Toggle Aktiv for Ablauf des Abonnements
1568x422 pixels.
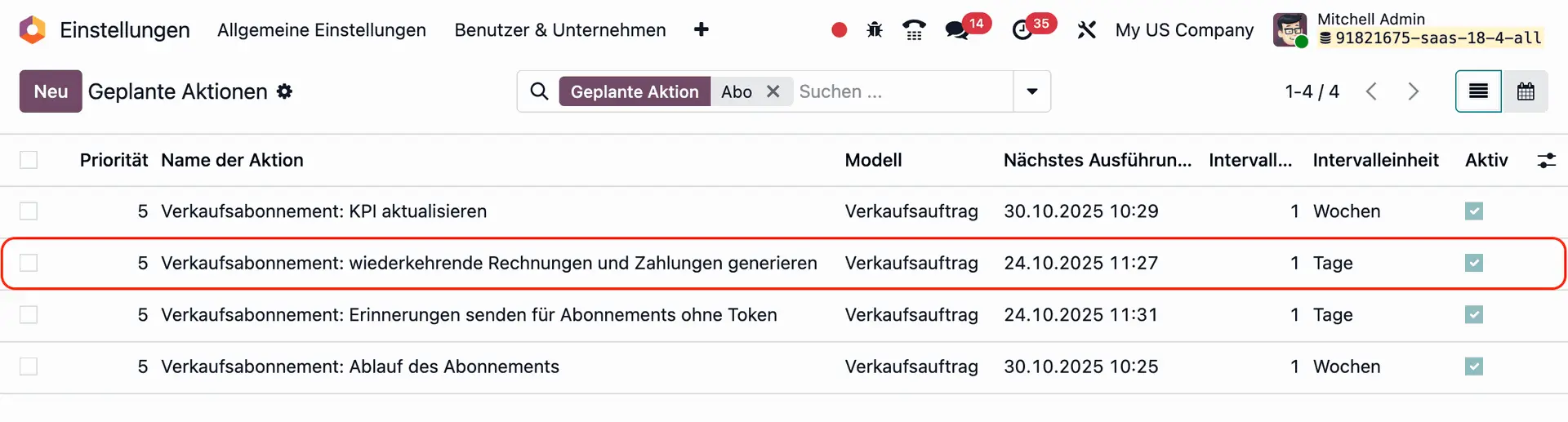click(x=1473, y=366)
